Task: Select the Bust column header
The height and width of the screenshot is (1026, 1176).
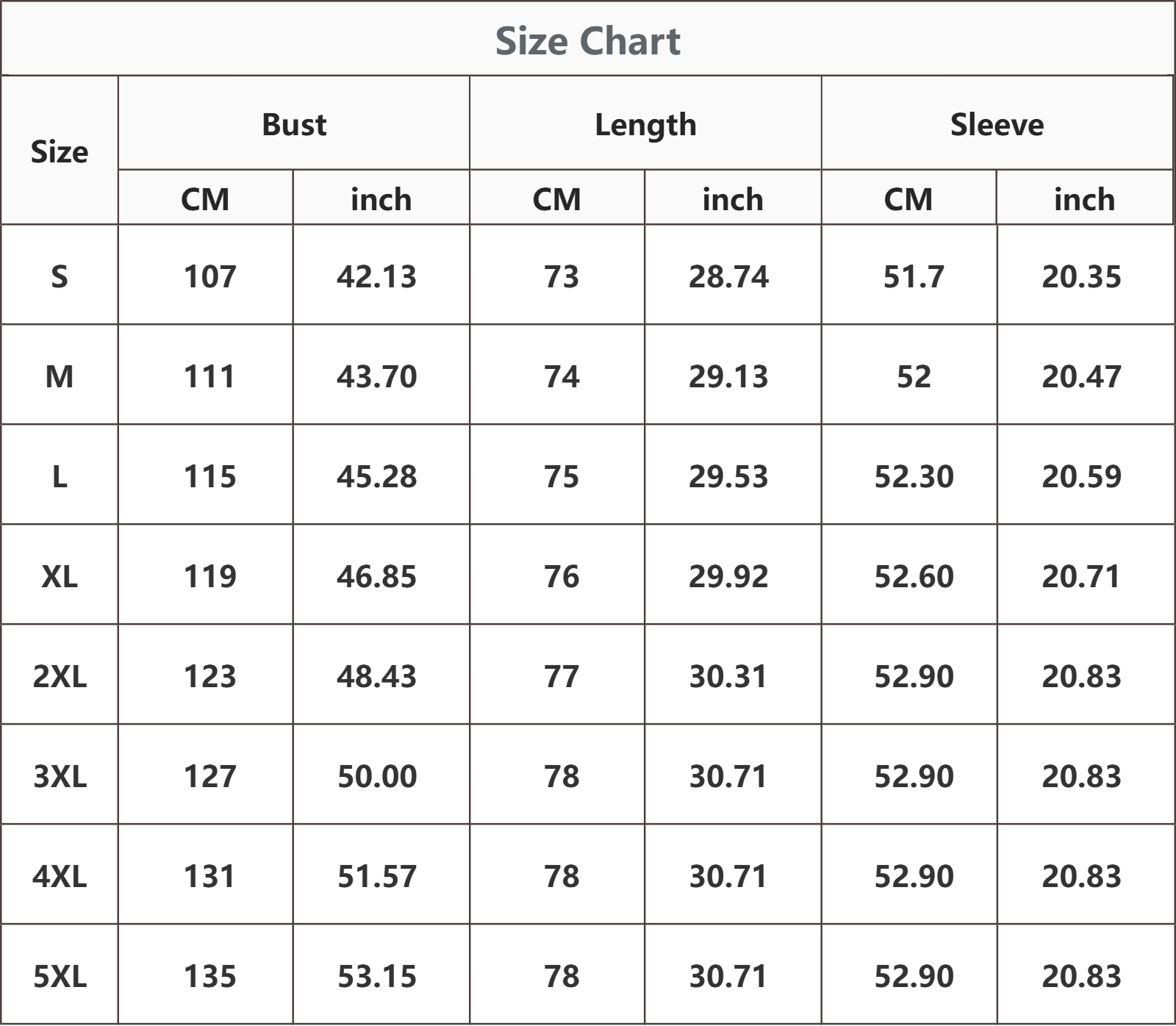Action: [x=294, y=124]
